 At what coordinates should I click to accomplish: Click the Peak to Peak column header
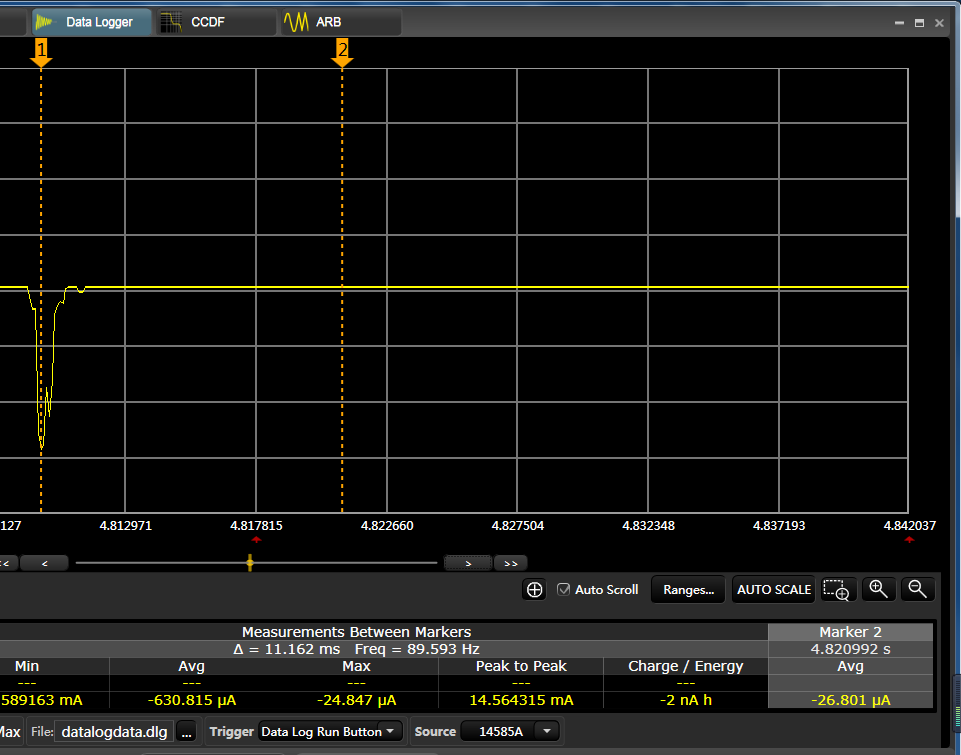[x=521, y=666]
